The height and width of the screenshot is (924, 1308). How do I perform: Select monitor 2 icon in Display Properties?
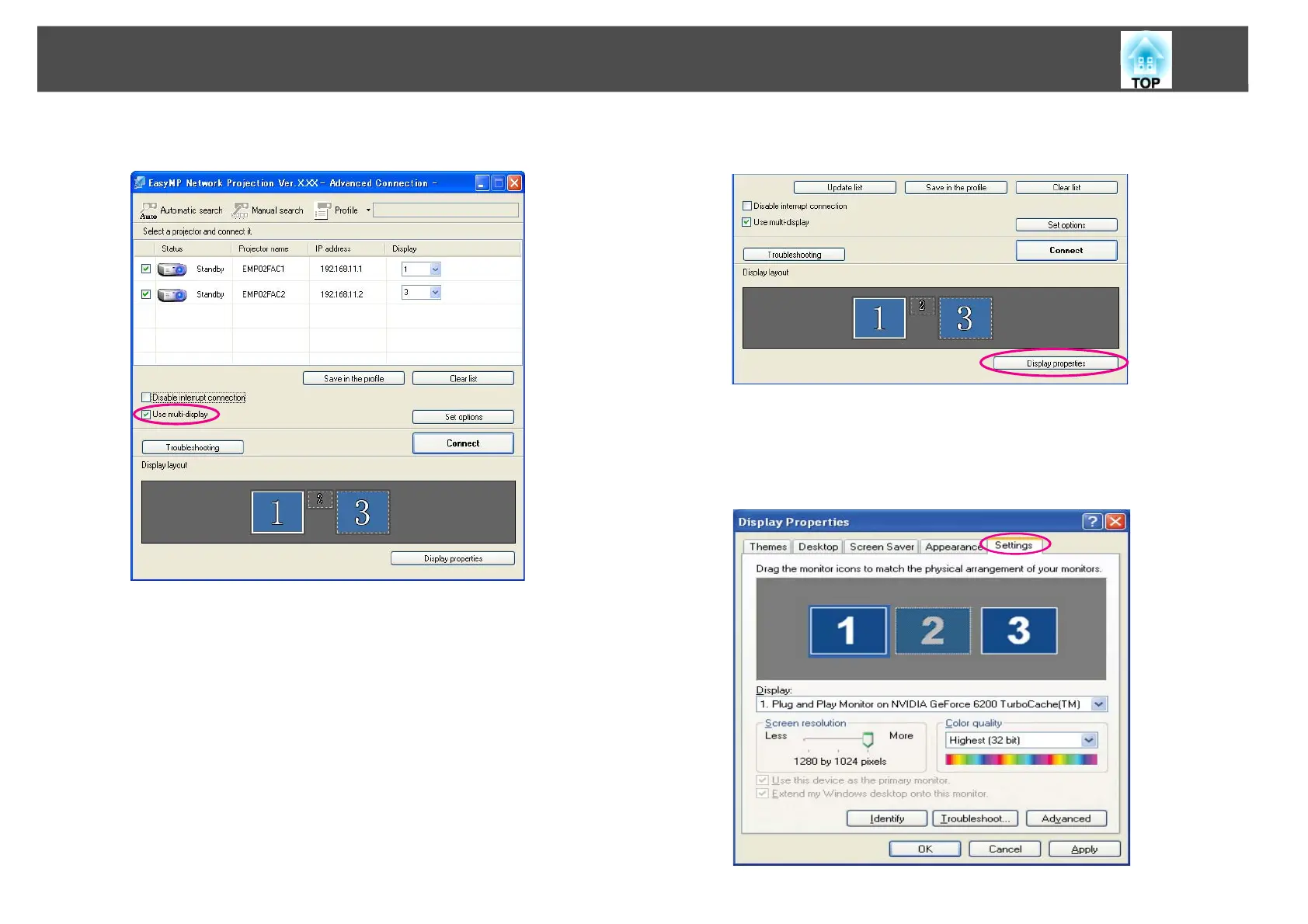coord(932,630)
